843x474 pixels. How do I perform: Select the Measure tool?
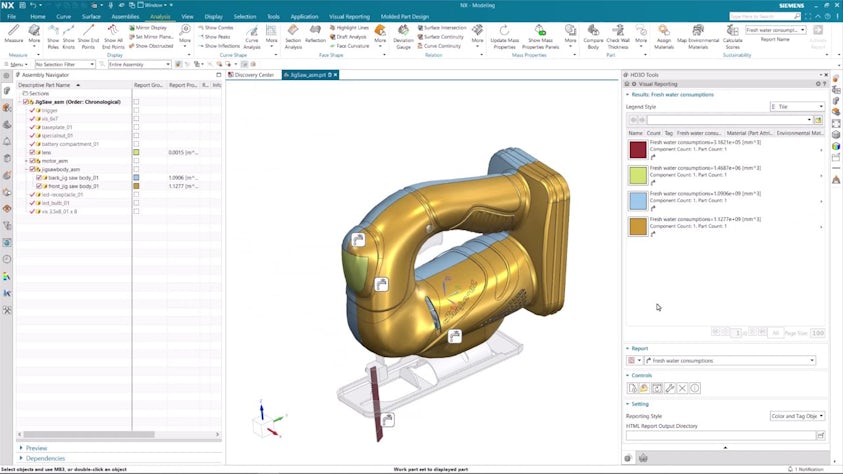pyautogui.click(x=13, y=35)
